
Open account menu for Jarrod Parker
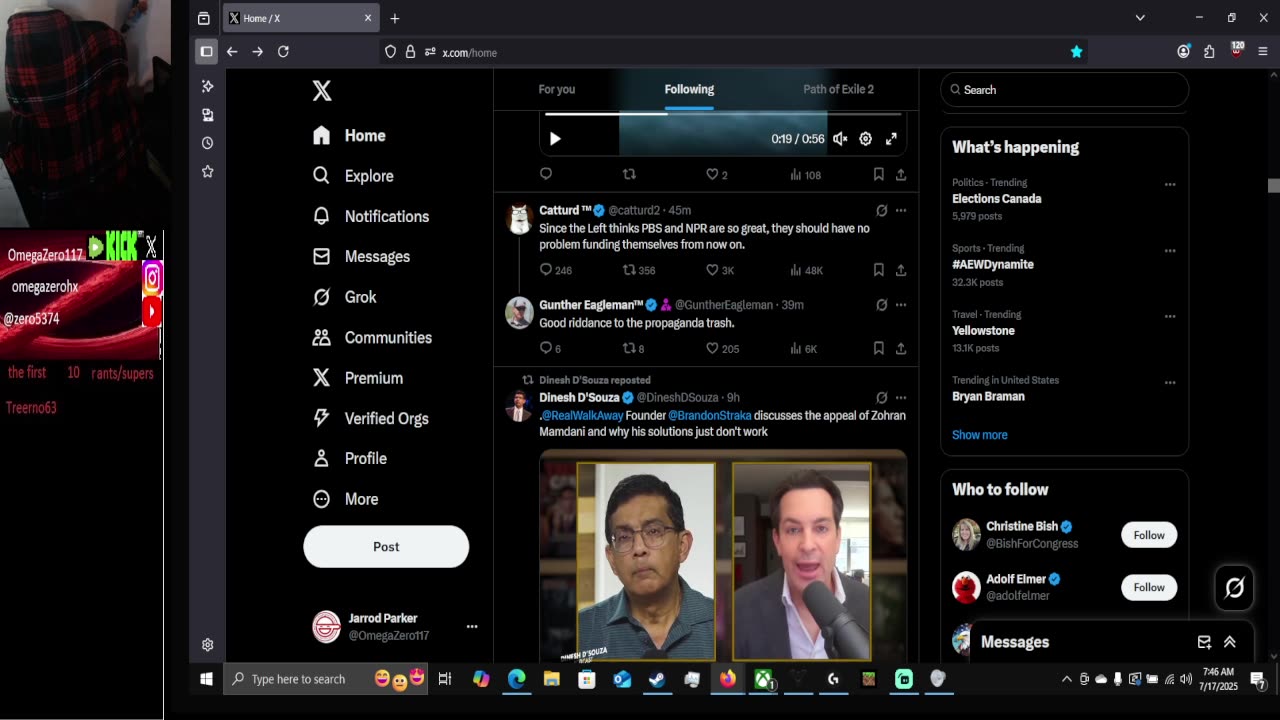click(471, 627)
